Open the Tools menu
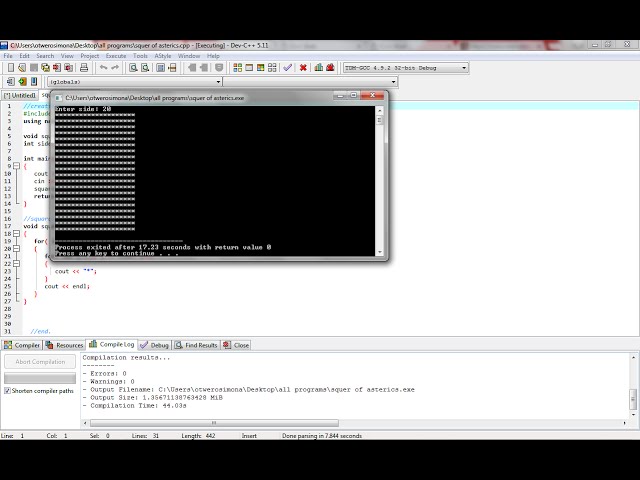The height and width of the screenshot is (480, 640). [x=140, y=56]
